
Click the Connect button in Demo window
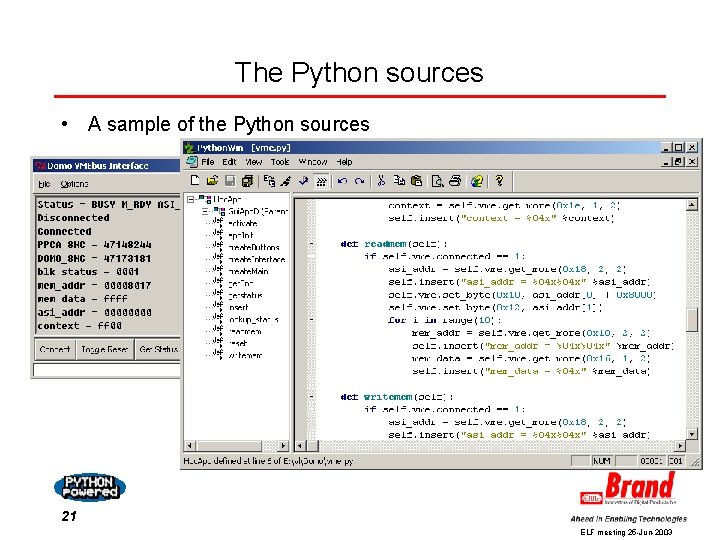click(55, 349)
